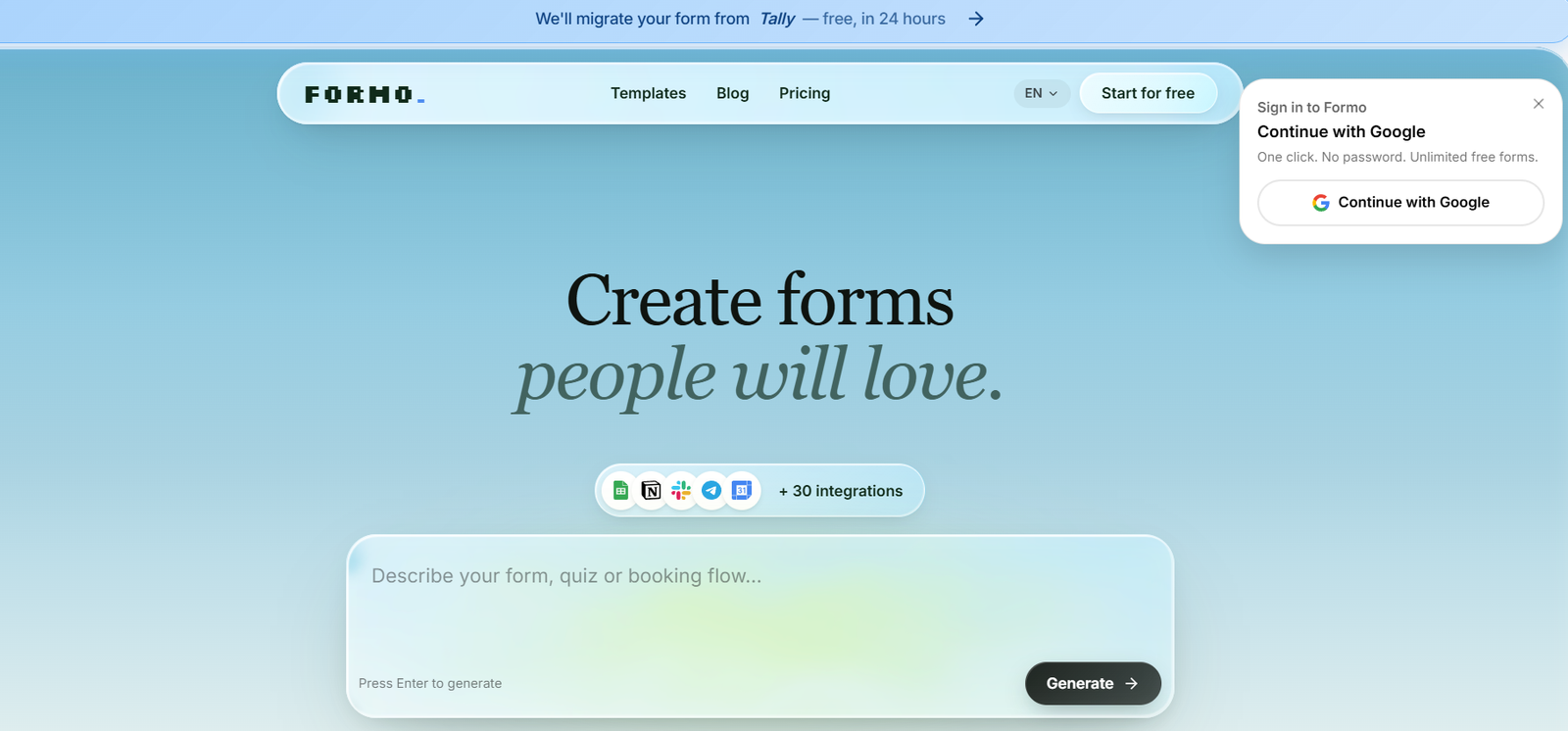This screenshot has height=731, width=1568.
Task: Click the 'Press Enter to generate' hint text
Action: pos(430,683)
